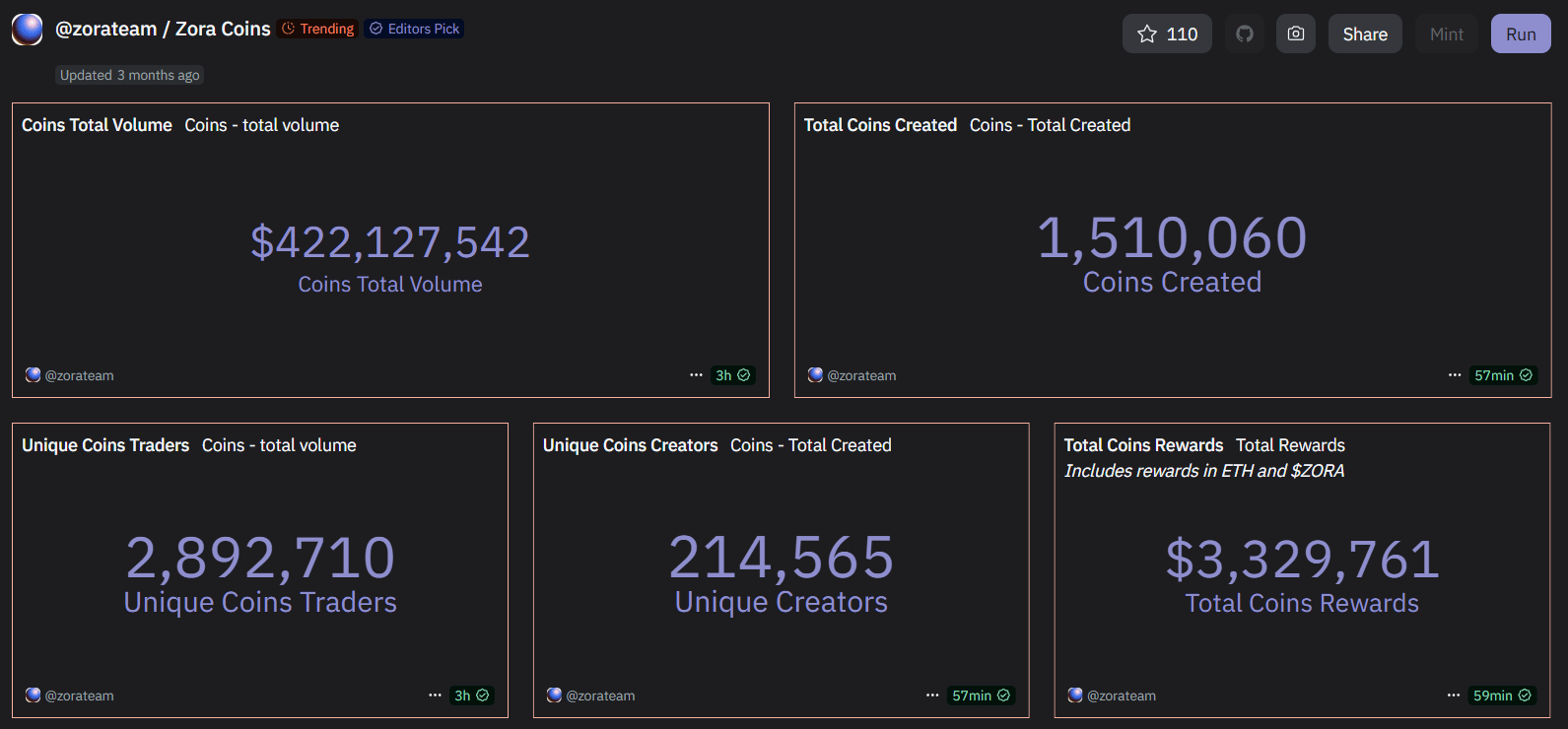Click the $3,329,761 counter value

click(x=1303, y=560)
